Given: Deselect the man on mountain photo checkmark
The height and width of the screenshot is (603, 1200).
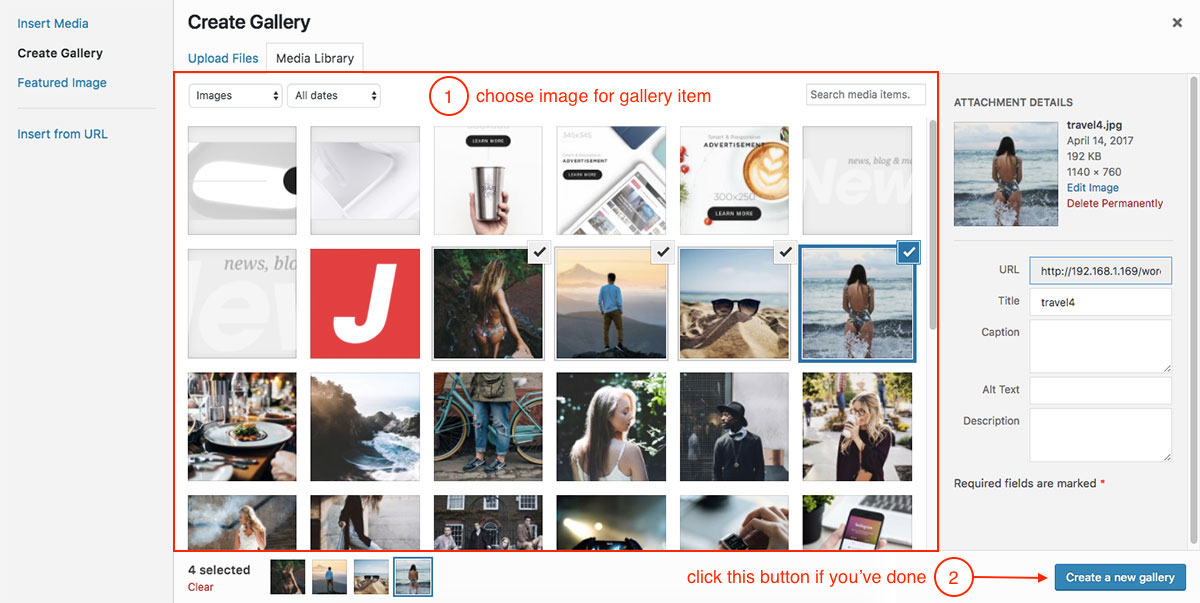Looking at the screenshot, I should [x=662, y=253].
